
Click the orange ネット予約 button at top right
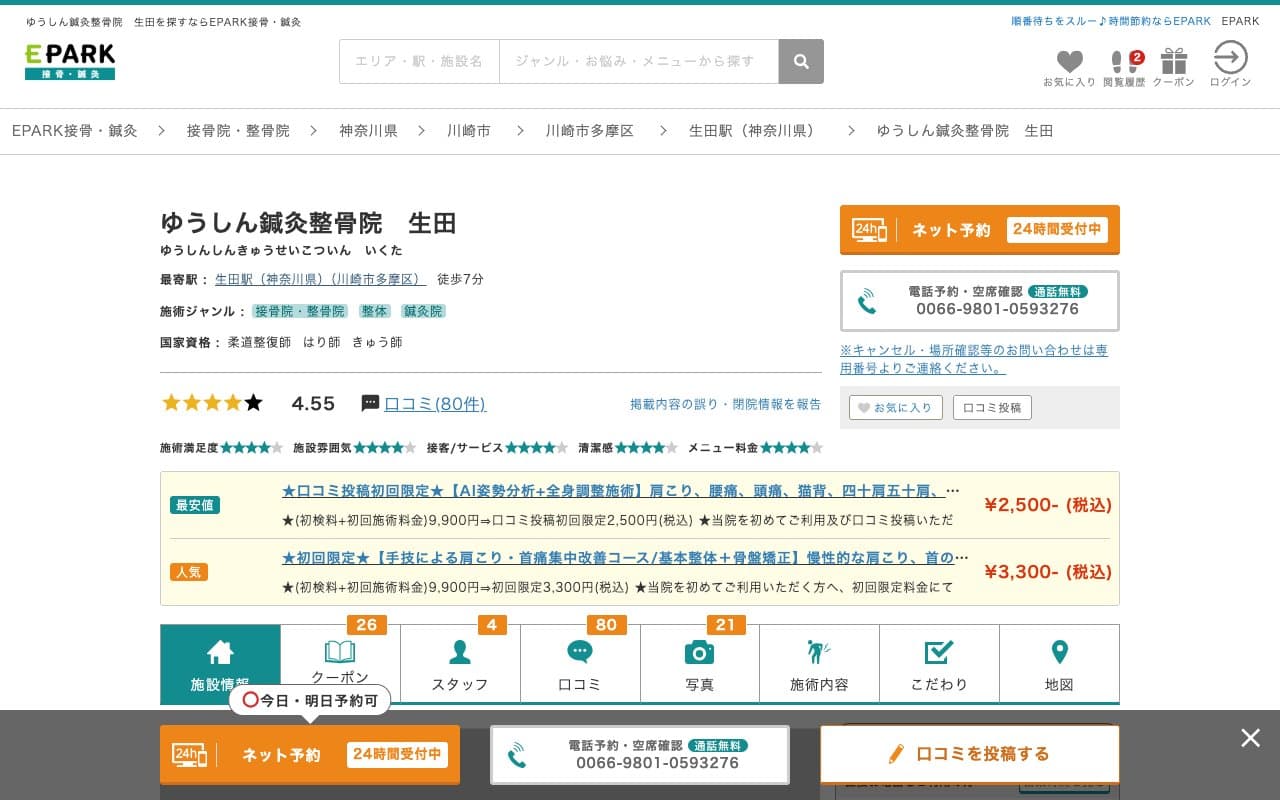click(x=979, y=230)
